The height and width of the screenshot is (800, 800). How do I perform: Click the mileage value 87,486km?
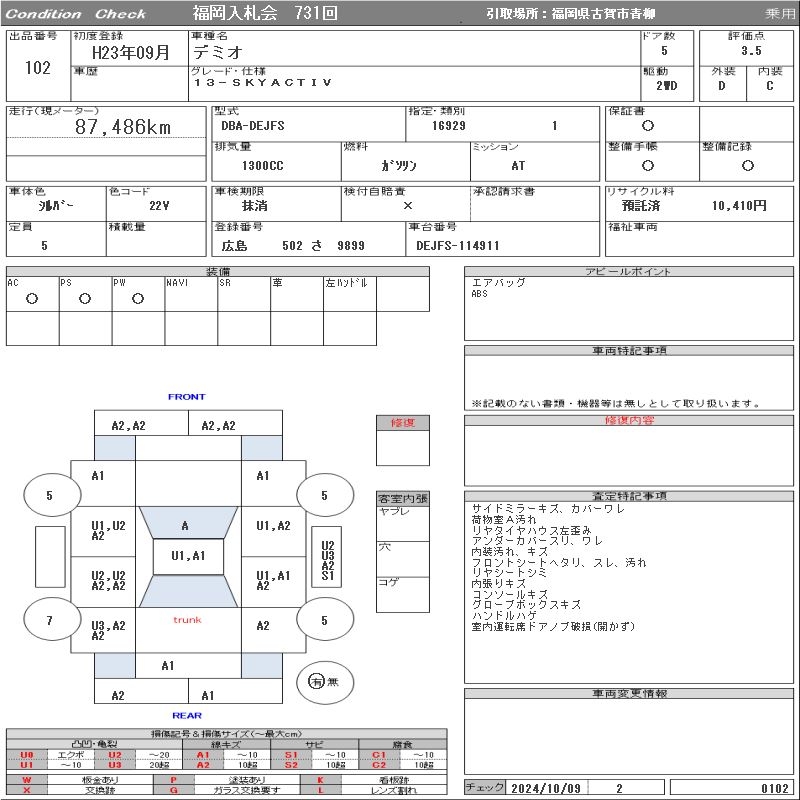(123, 127)
